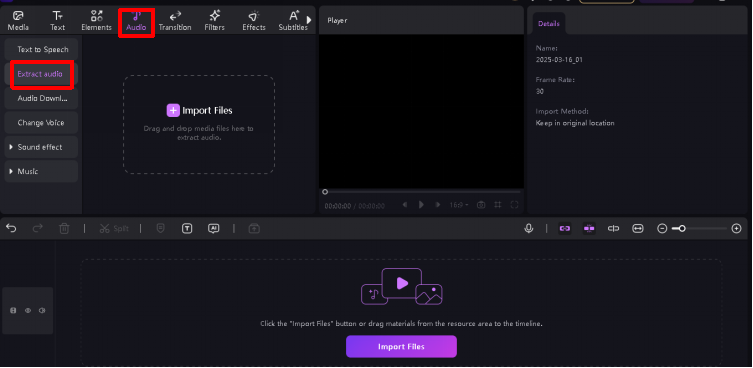This screenshot has height=368, width=753.
Task: Enter fullscreen preview mode
Action: point(514,205)
